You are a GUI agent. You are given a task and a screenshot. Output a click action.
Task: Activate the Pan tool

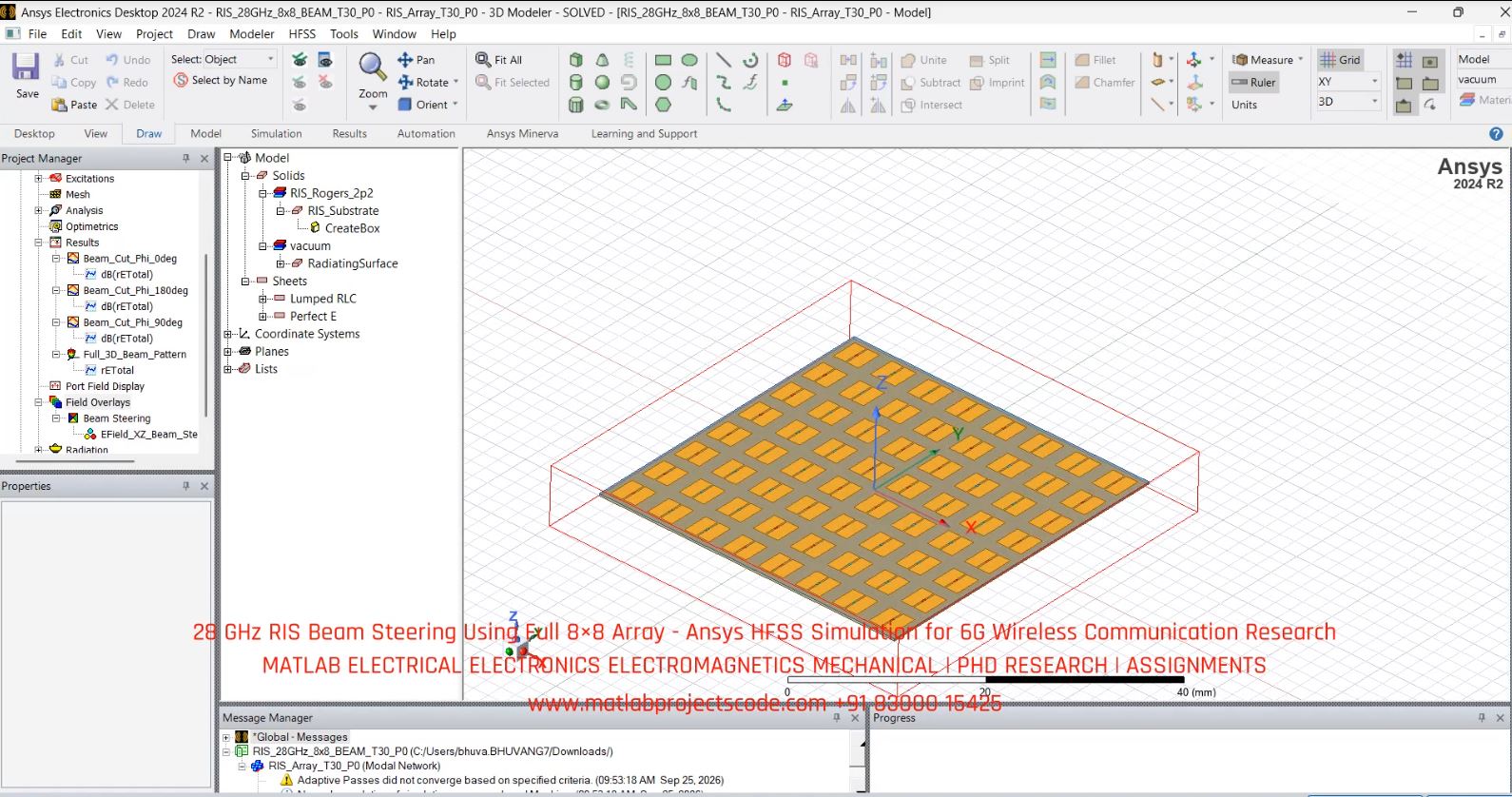pyautogui.click(x=416, y=59)
